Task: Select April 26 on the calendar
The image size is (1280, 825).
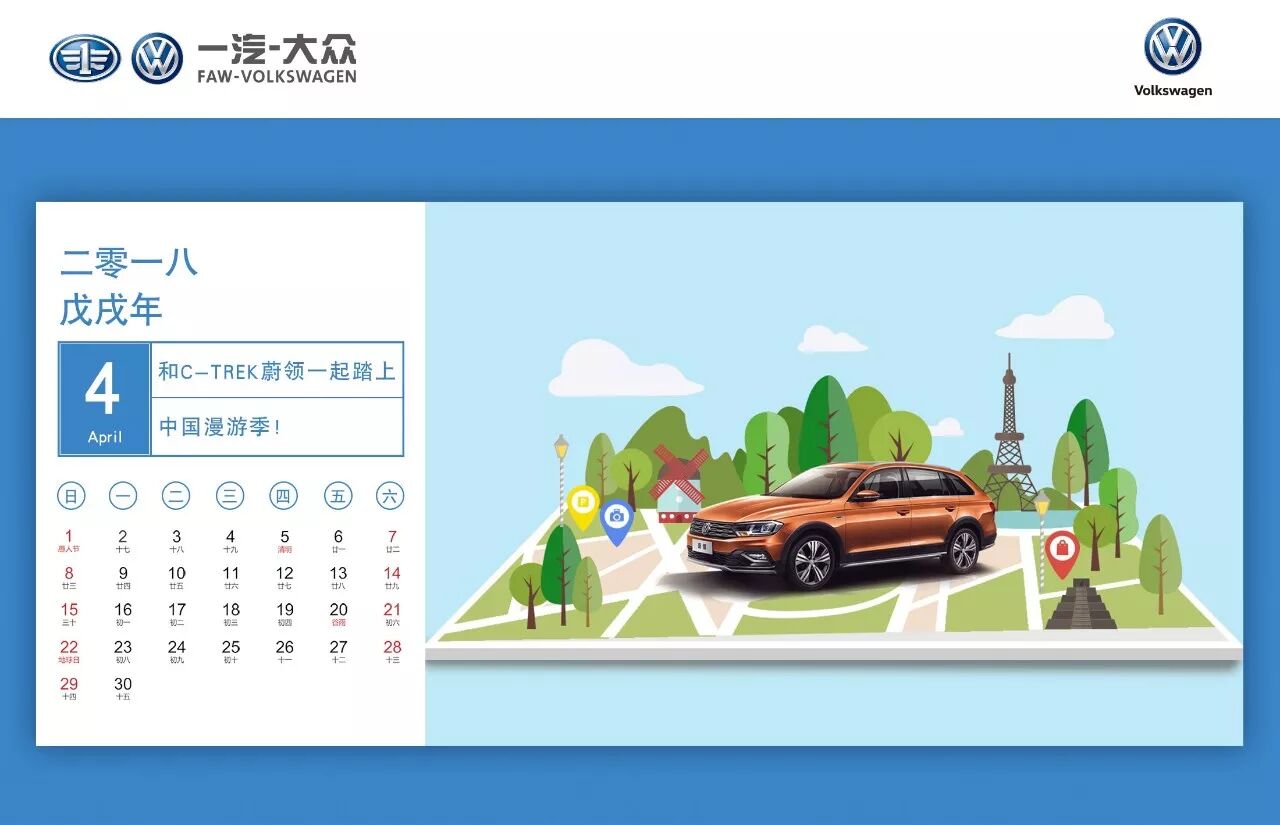Action: coord(285,651)
